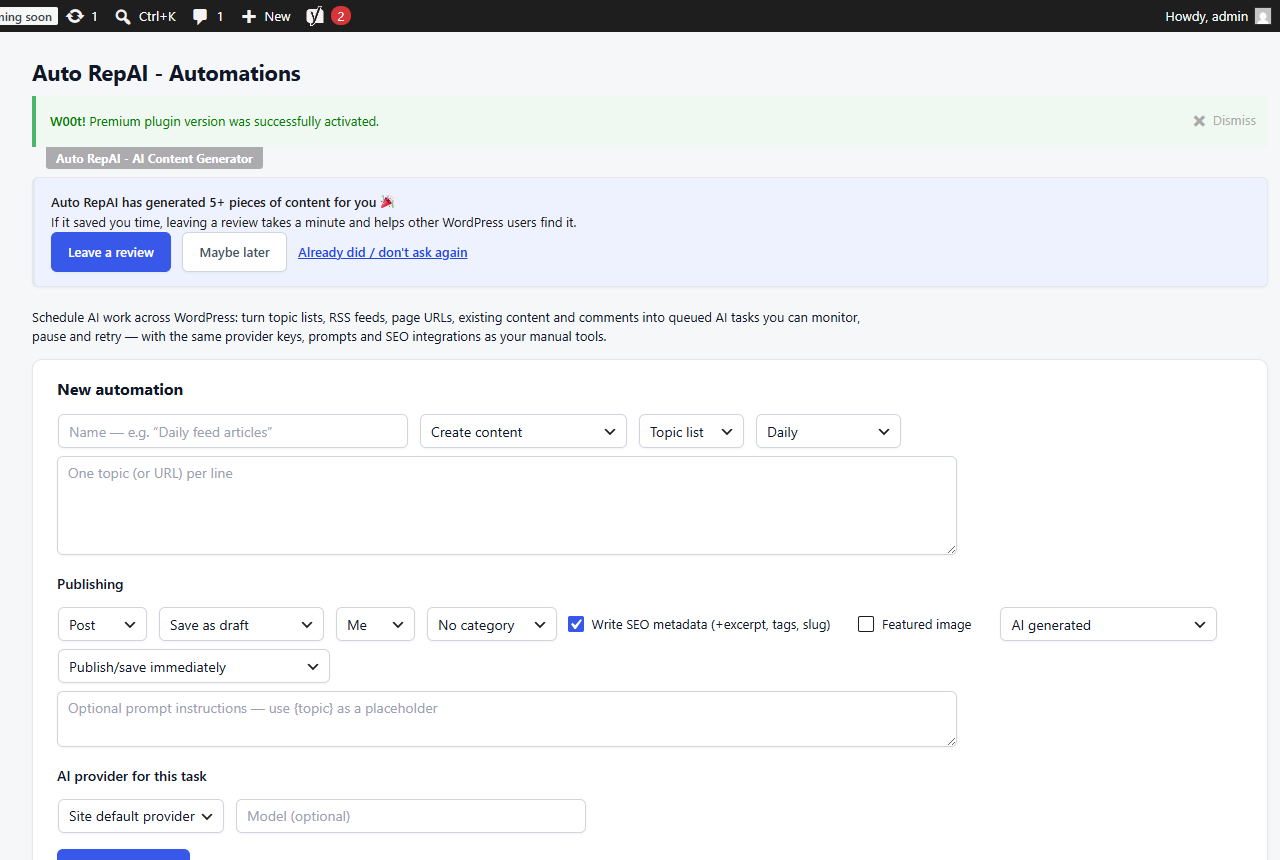Screen dimensions: 1280x860
Task: Open the Publish/save immediately dropdown
Action: (194, 667)
